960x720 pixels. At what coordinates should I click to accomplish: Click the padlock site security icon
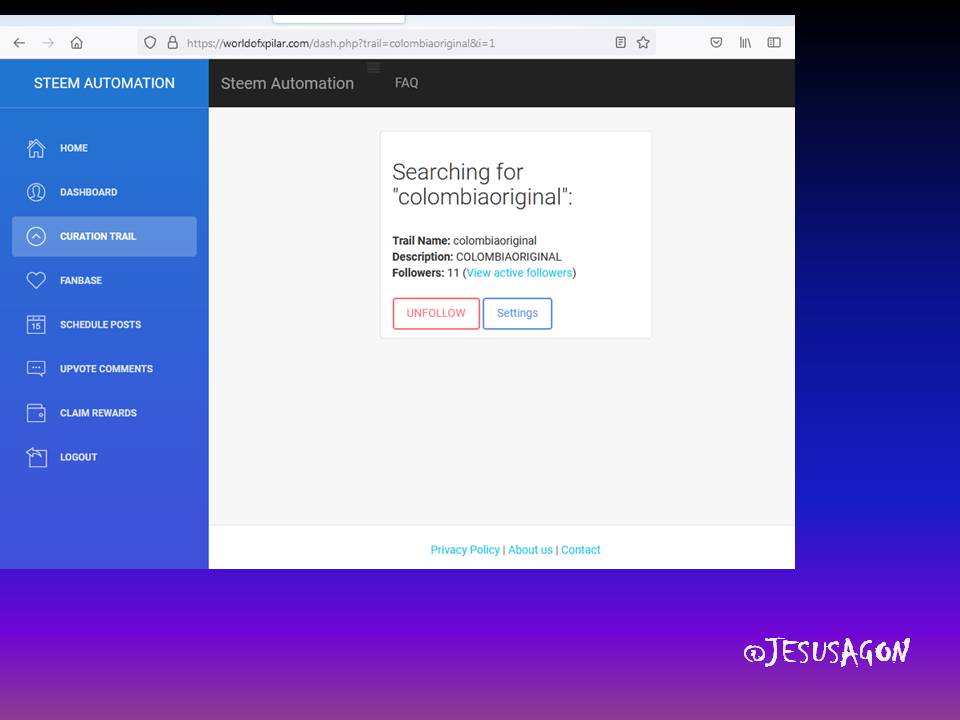coord(173,43)
